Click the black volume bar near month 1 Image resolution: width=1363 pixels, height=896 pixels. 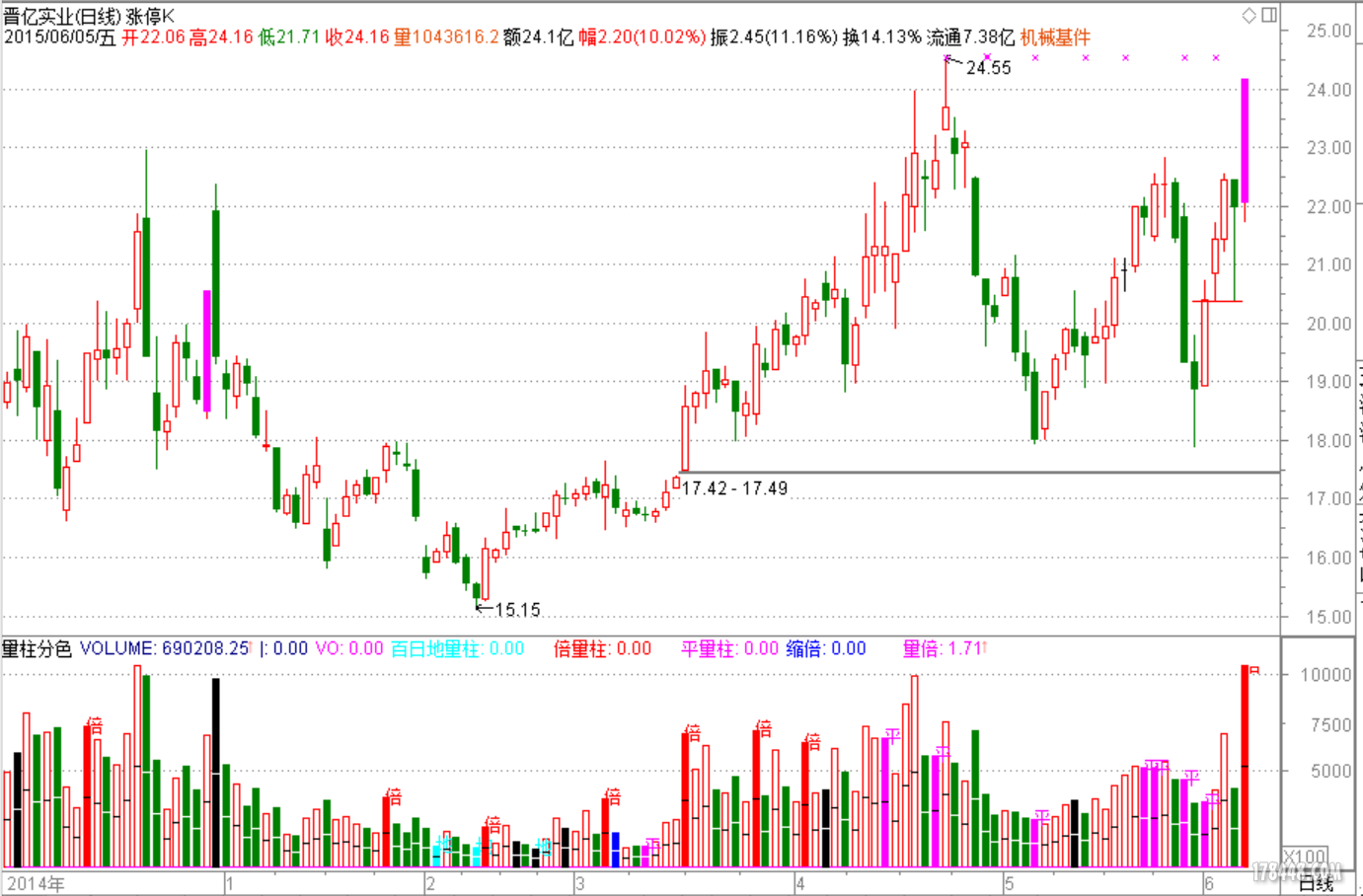click(x=216, y=772)
